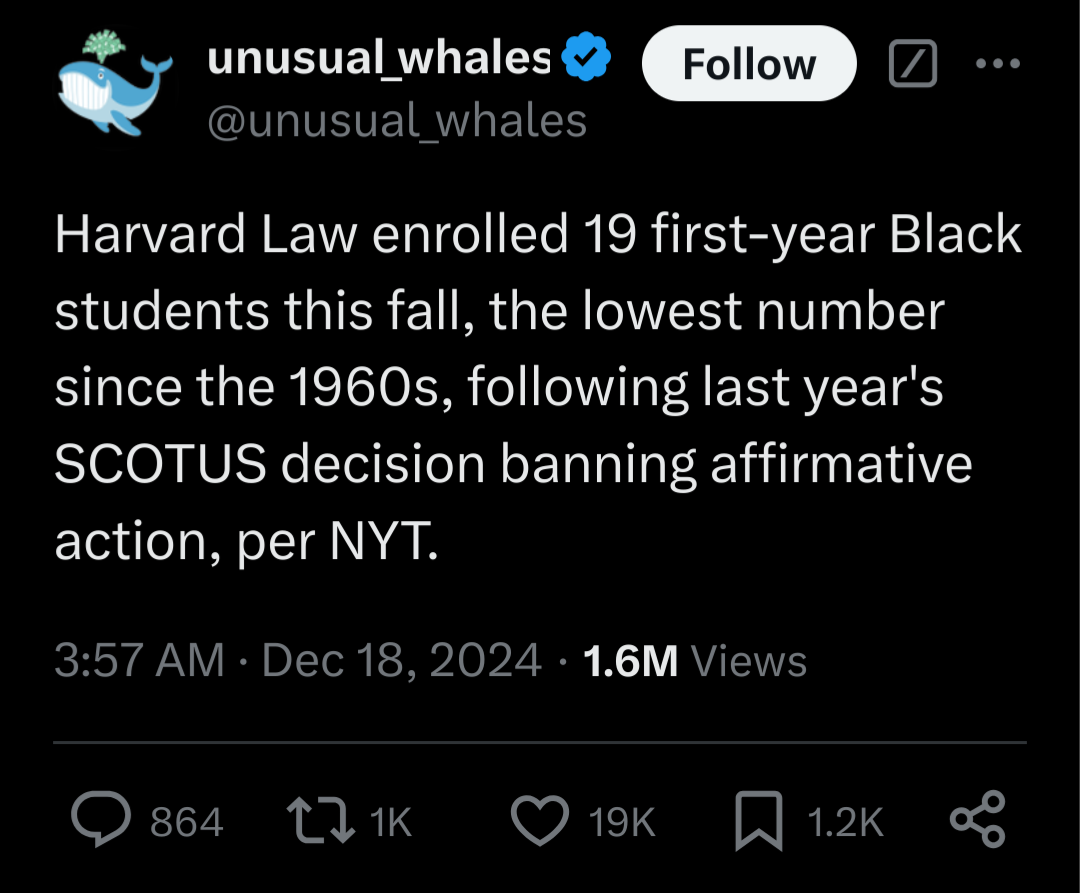Like the post with the heart icon
This screenshot has height=893, width=1080.
(x=541, y=820)
